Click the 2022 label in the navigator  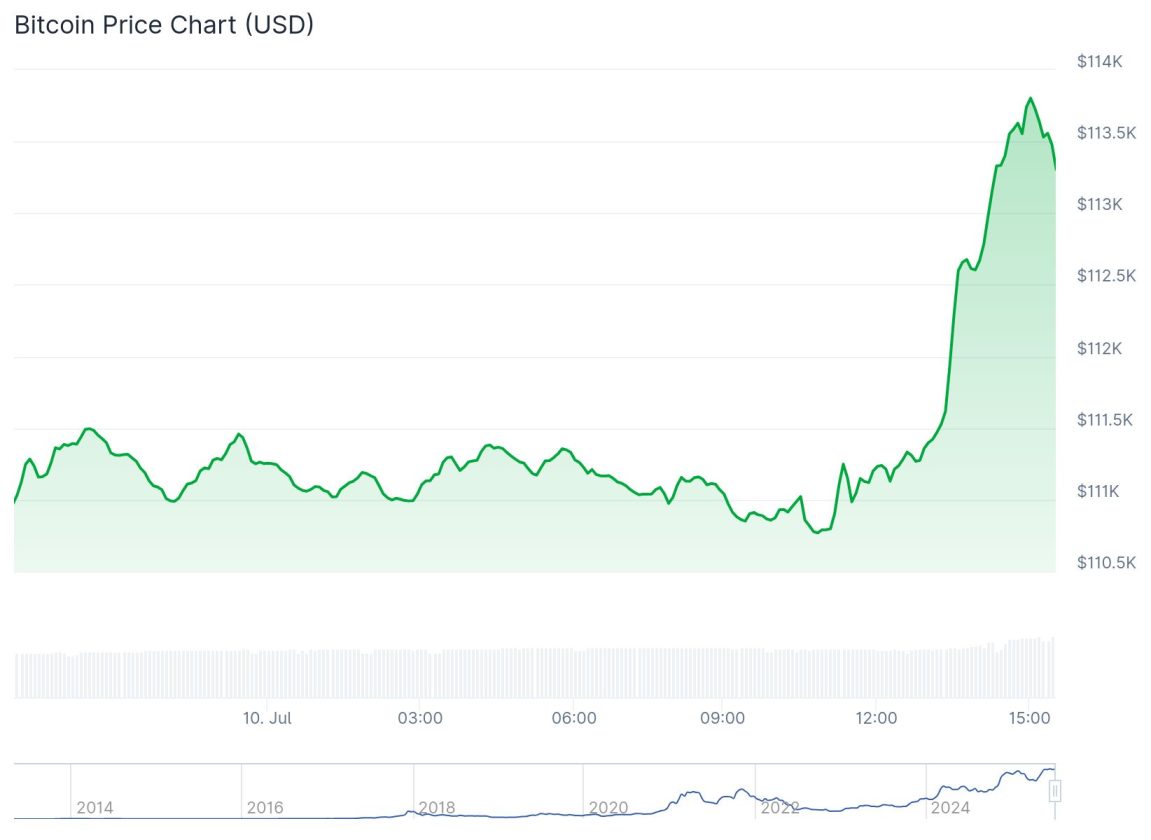pos(780,808)
